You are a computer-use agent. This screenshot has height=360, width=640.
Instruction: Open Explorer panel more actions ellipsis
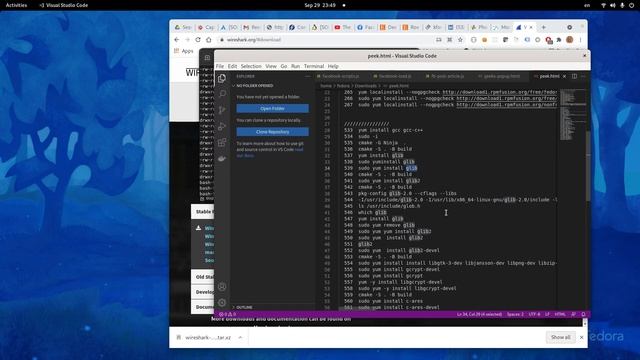[308, 76]
